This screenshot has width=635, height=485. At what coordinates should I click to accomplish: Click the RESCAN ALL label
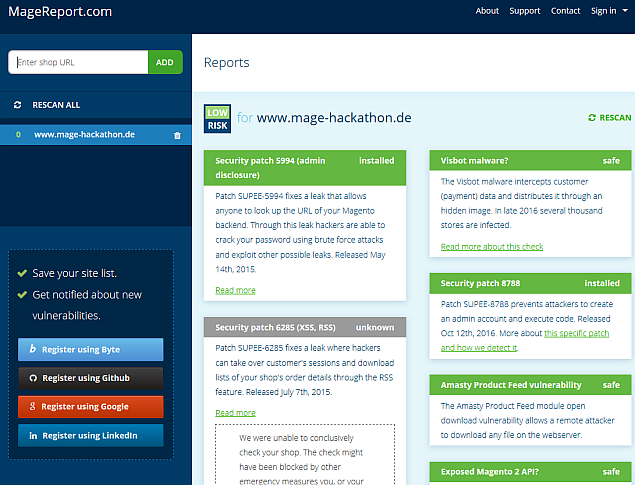point(56,105)
